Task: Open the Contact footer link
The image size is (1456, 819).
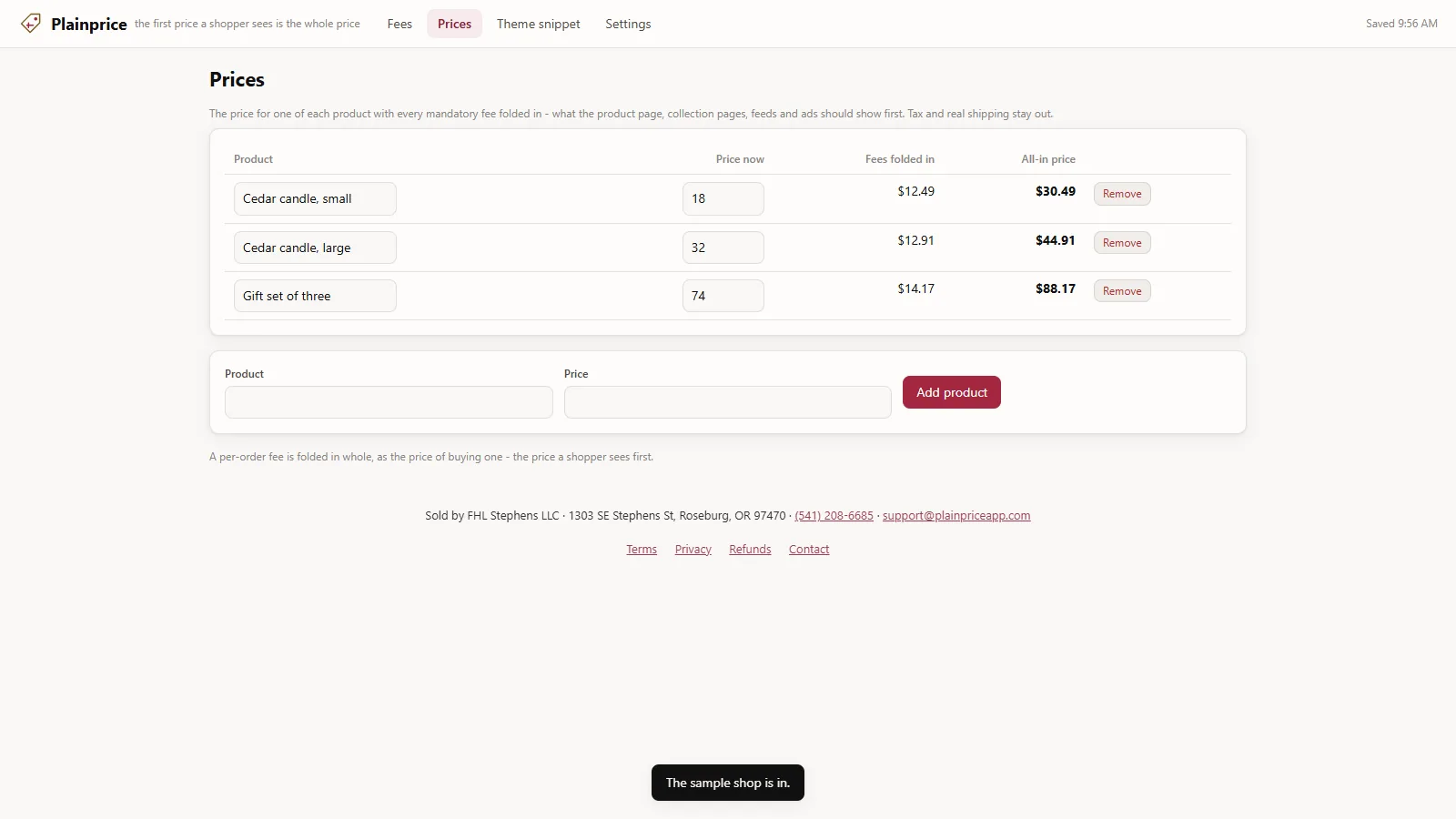Action: [809, 550]
